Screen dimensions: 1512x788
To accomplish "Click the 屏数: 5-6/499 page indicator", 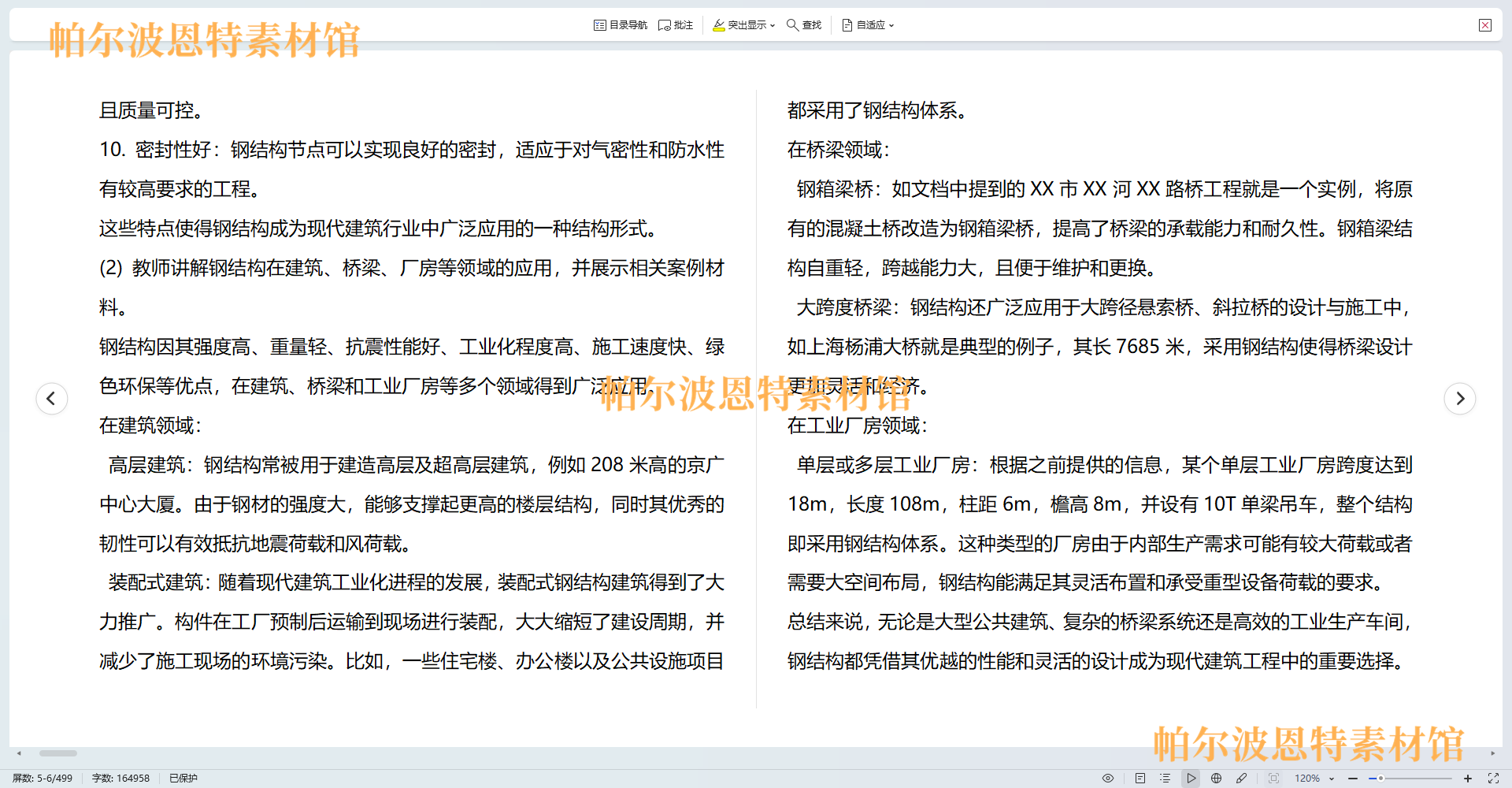I will (x=43, y=778).
